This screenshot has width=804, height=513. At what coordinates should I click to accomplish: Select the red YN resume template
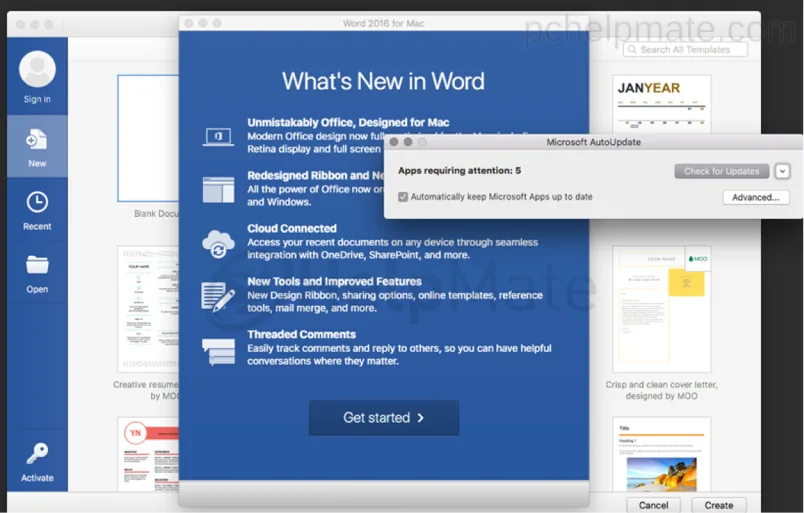pos(148,455)
